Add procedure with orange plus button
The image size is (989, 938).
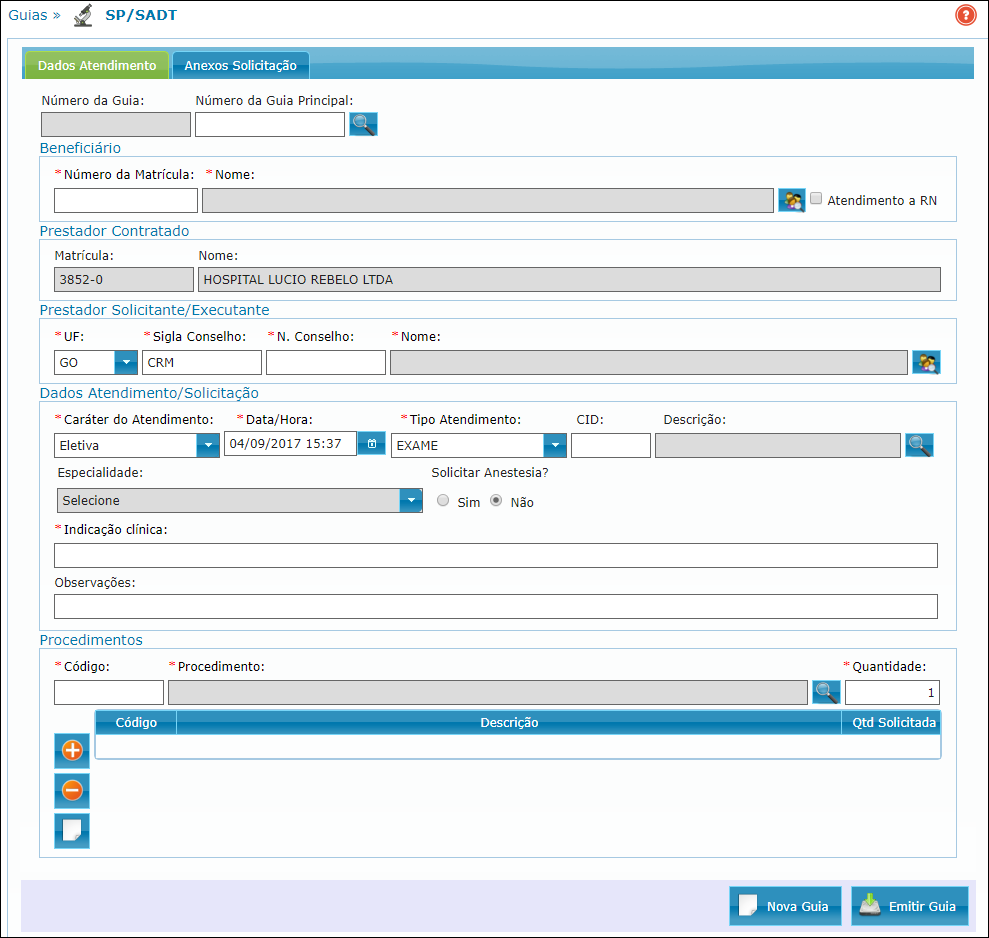(72, 750)
